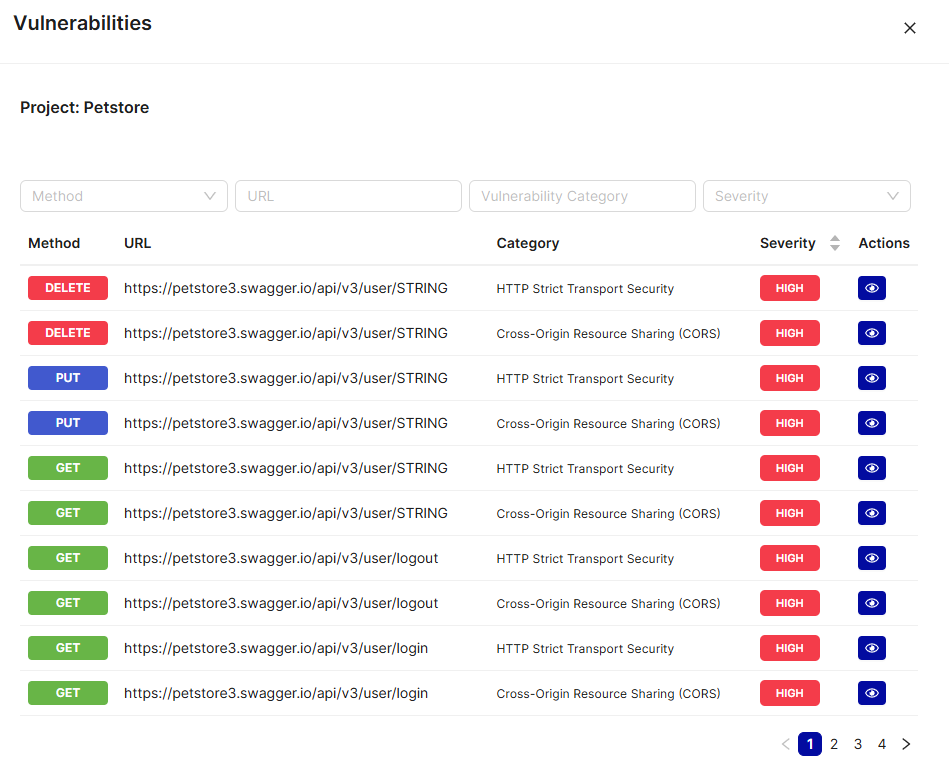This screenshot has height=767, width=949.
Task: Open details for PUT HSTS vulnerability
Action: (x=871, y=378)
